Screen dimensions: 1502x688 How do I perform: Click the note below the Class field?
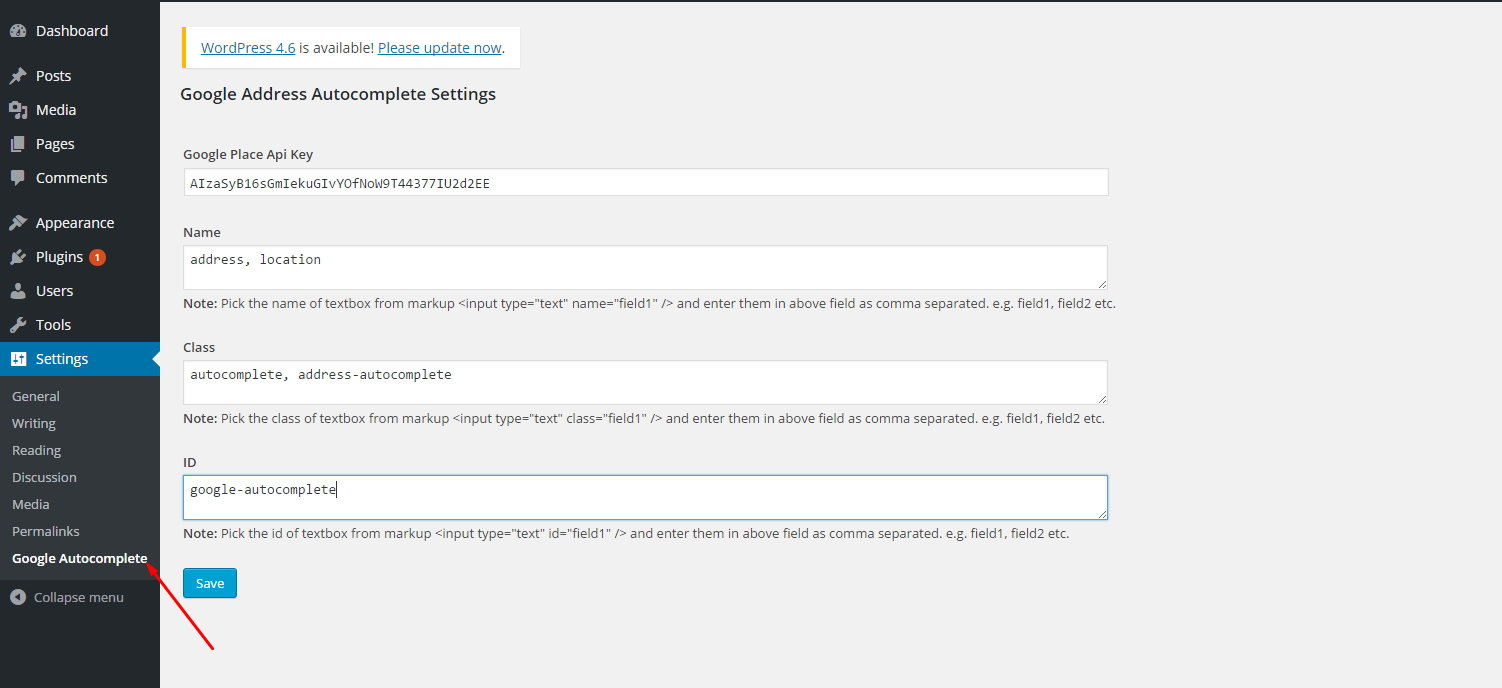(644, 418)
